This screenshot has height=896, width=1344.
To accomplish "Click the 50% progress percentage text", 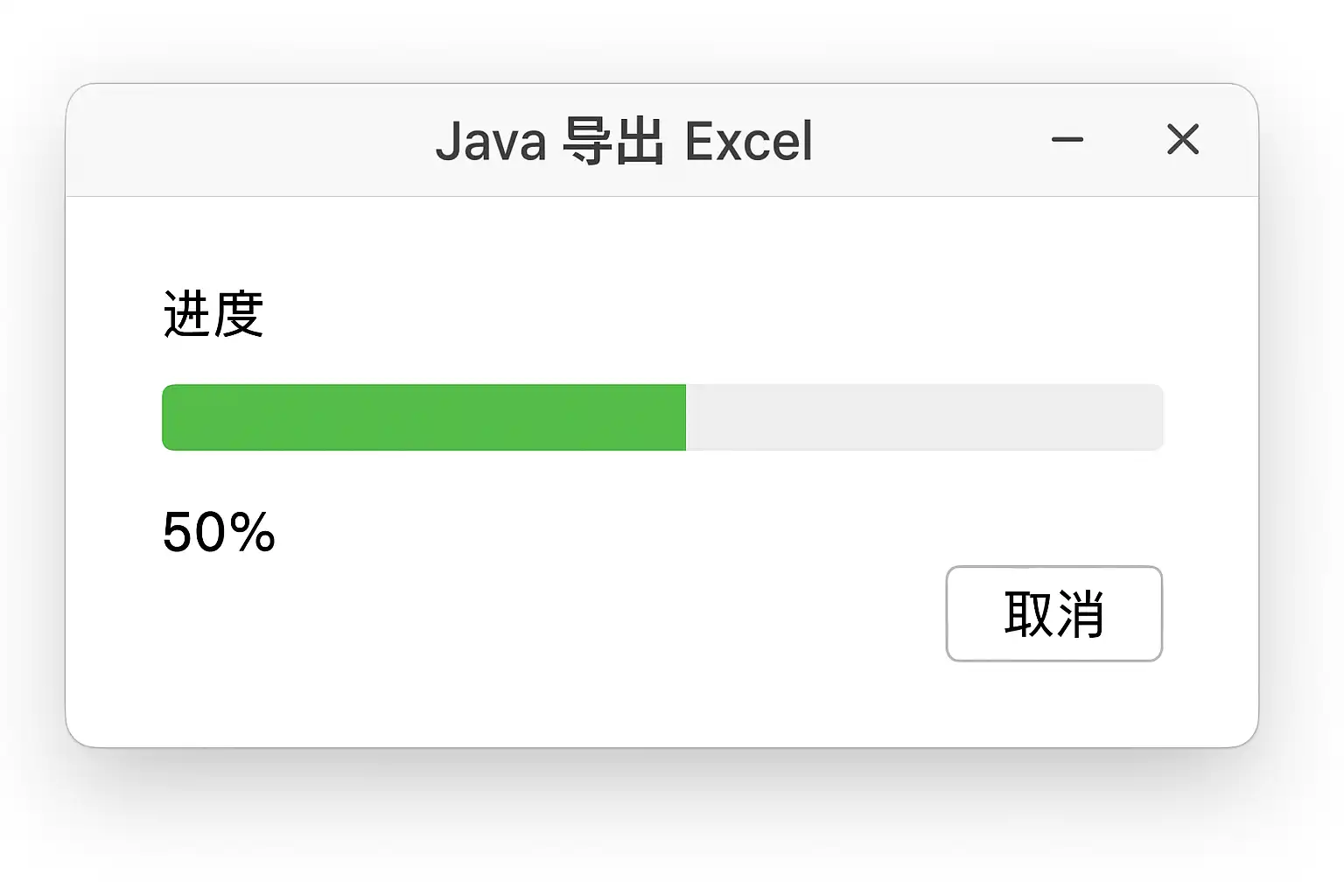I will [219, 532].
